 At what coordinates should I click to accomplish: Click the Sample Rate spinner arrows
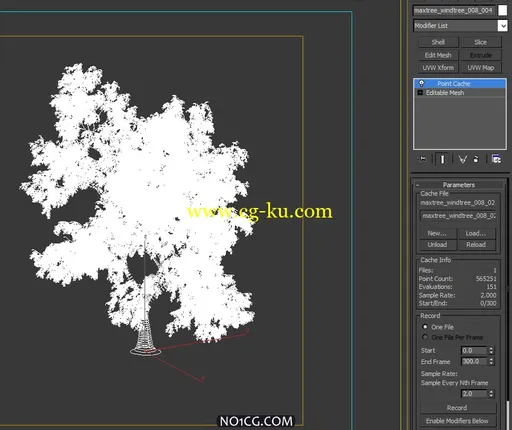click(491, 394)
